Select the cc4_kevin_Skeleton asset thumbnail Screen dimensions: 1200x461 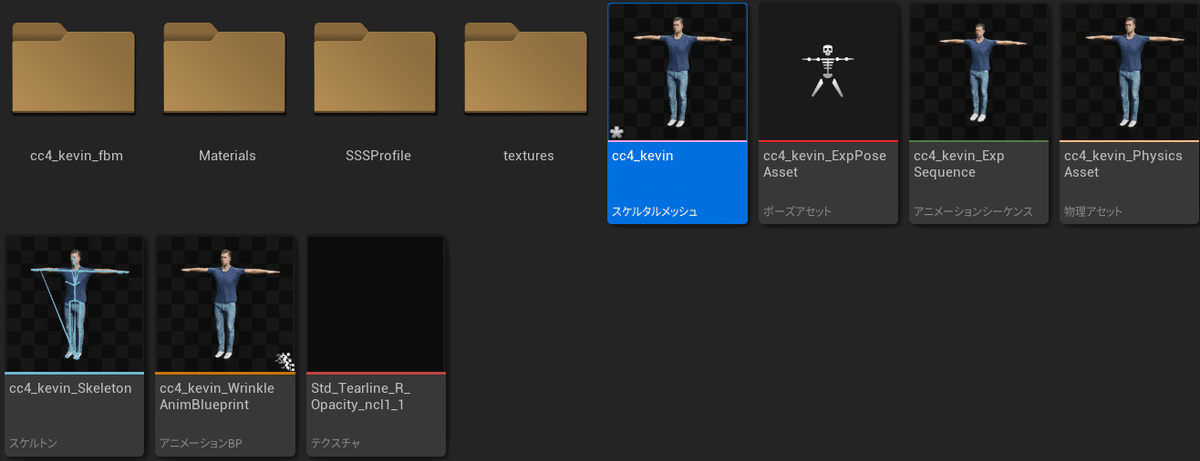pos(75,304)
